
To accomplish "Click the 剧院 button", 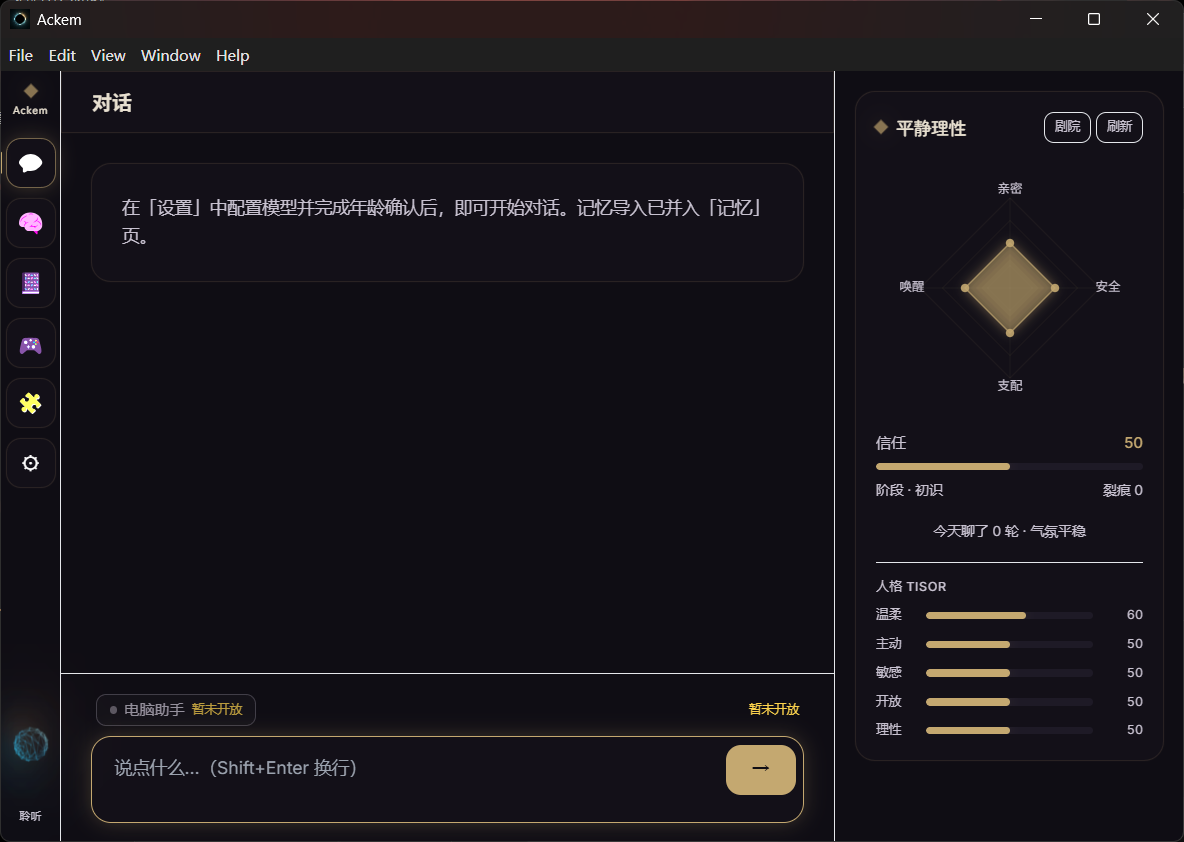I will click(1067, 127).
